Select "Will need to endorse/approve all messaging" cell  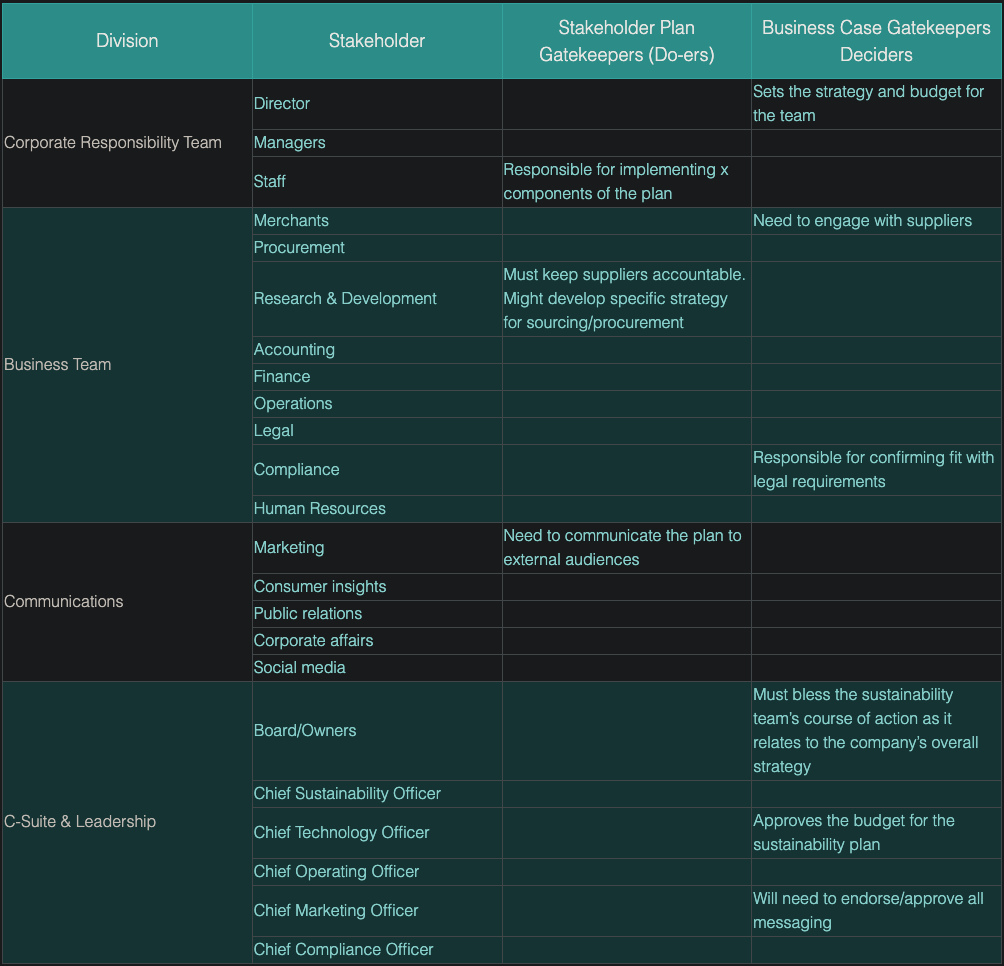(868, 910)
